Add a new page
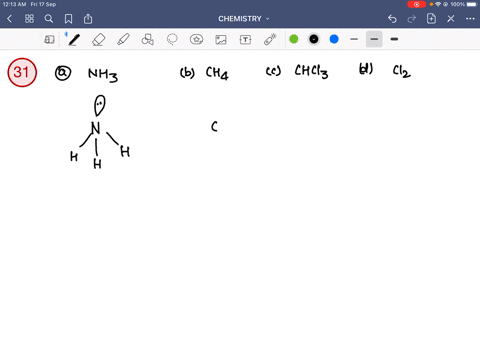Screen dimensions: 480x360 click(x=431, y=19)
